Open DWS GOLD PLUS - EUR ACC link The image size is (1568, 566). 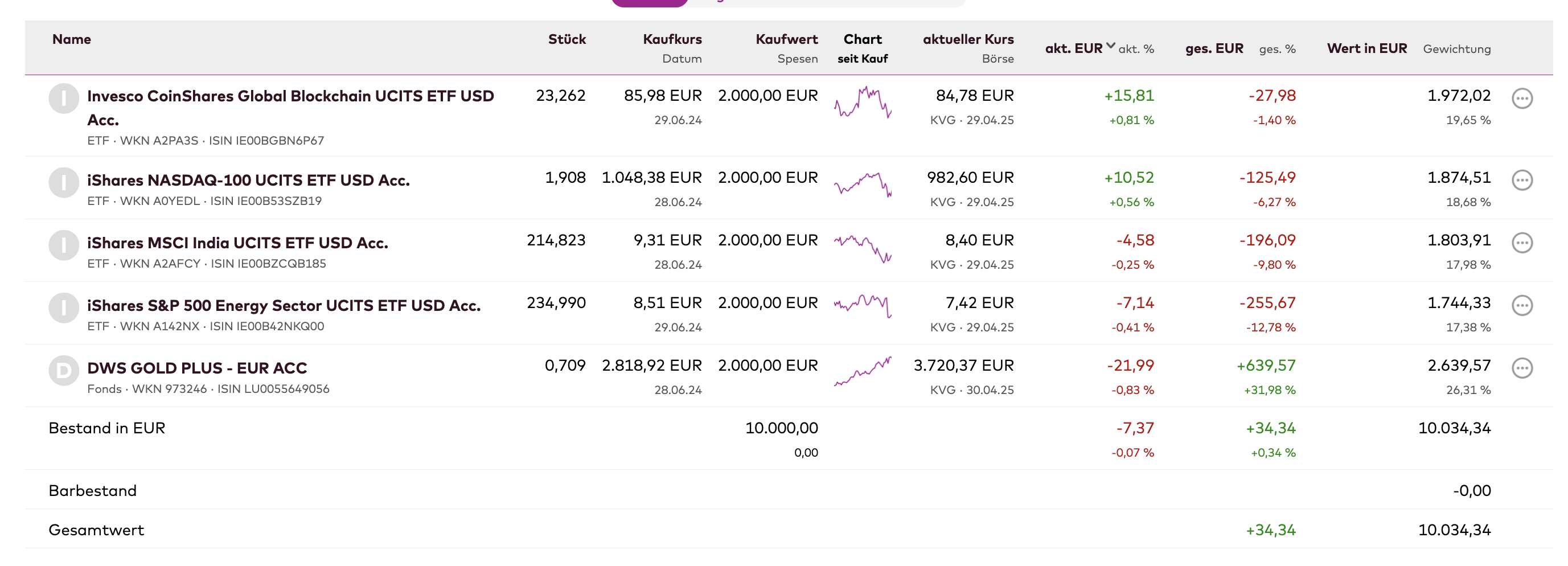pos(196,368)
